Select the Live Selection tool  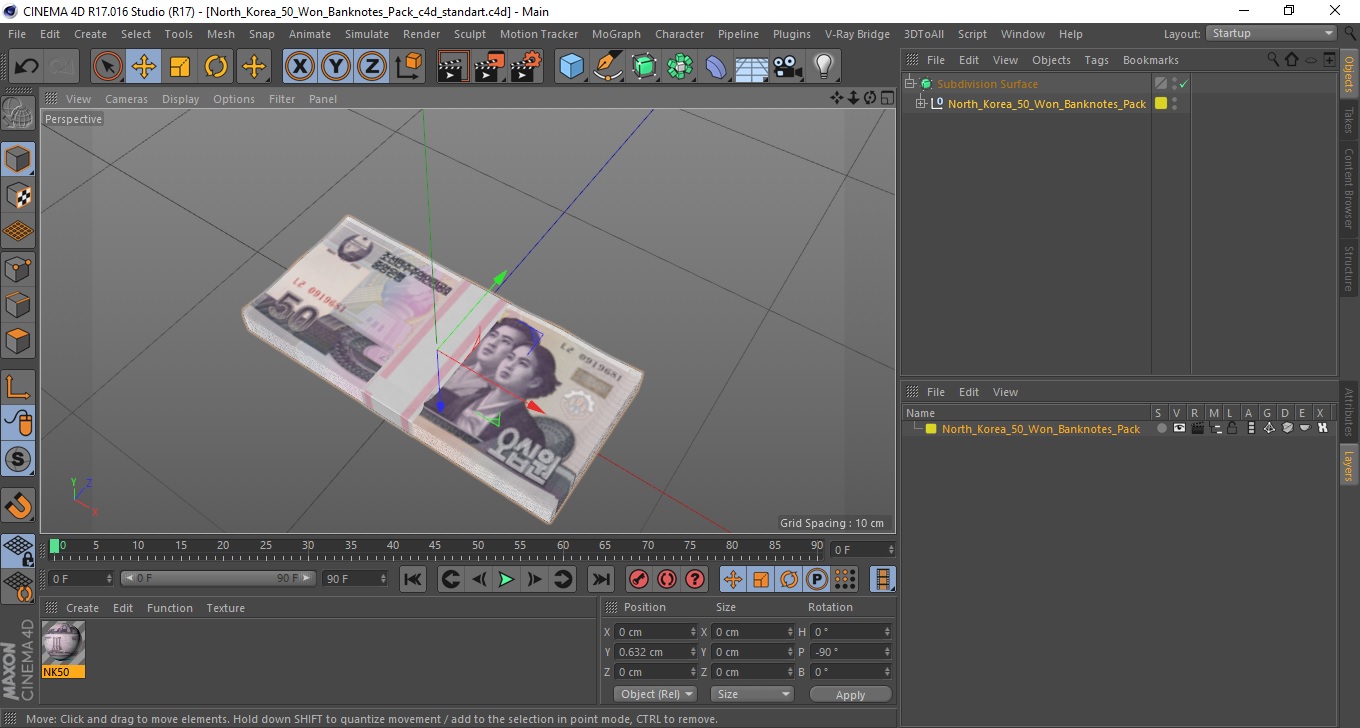tap(108, 67)
